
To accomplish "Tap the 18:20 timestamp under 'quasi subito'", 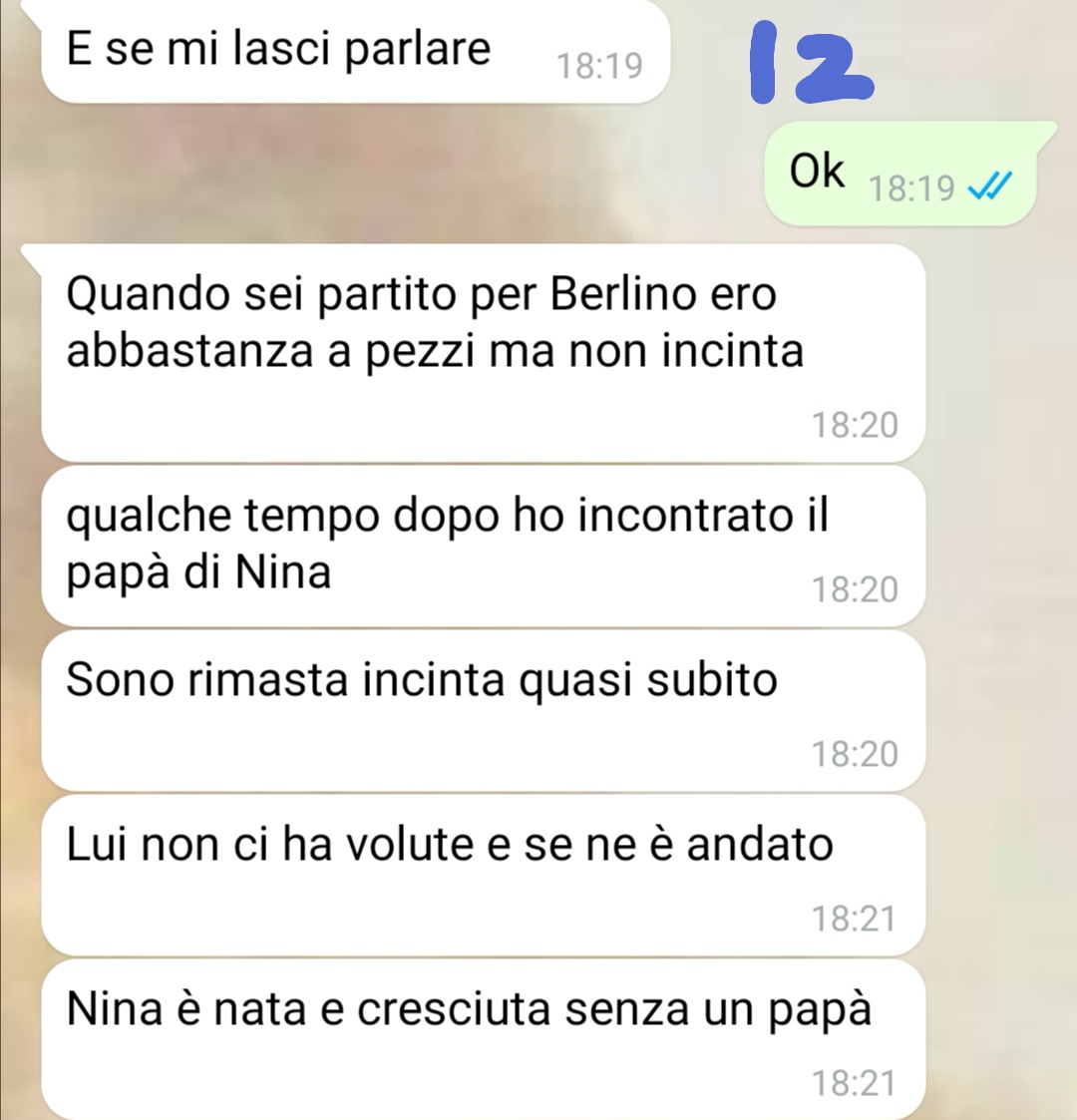I will click(x=855, y=754).
